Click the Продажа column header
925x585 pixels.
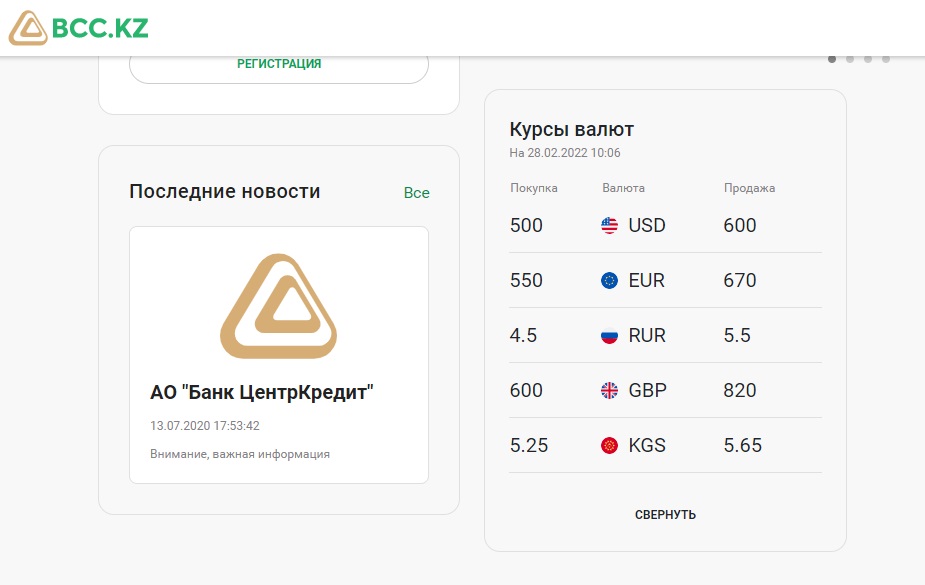click(749, 188)
